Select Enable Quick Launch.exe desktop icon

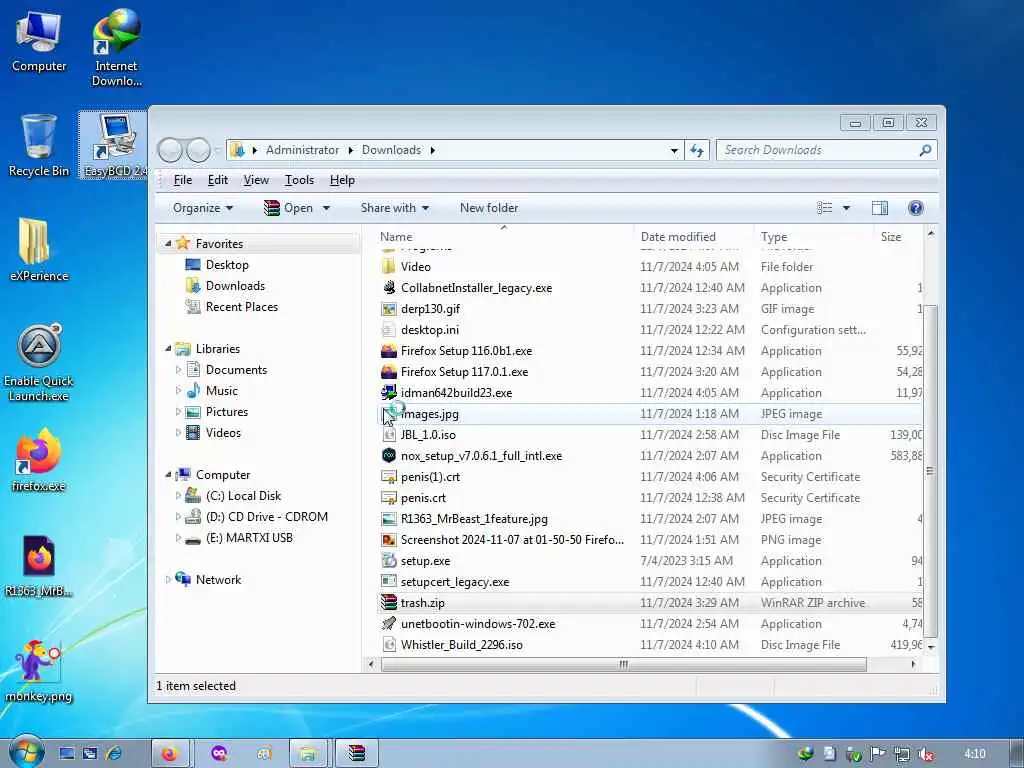pyautogui.click(x=39, y=362)
